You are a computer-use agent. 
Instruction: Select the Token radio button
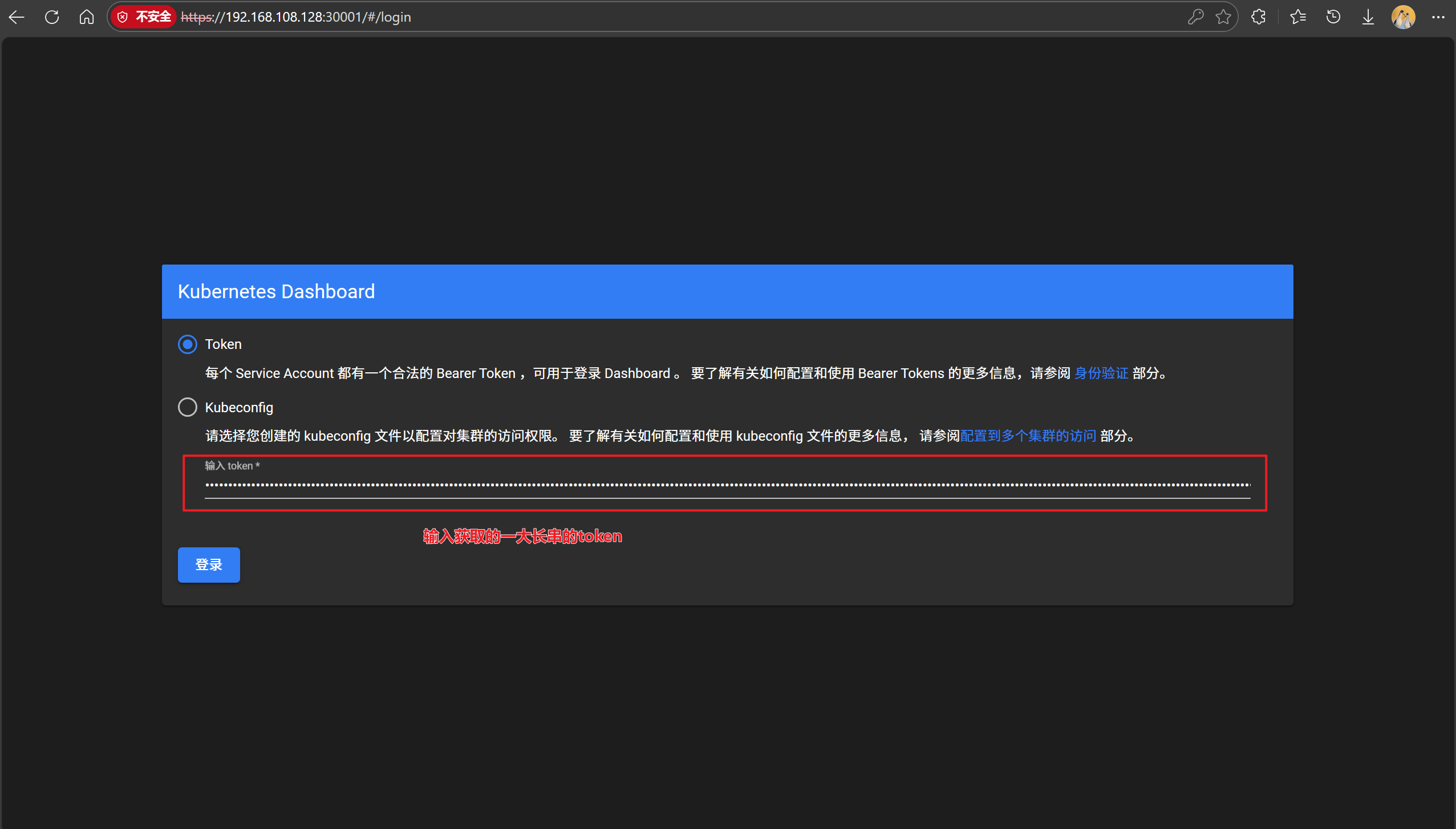[x=188, y=344]
